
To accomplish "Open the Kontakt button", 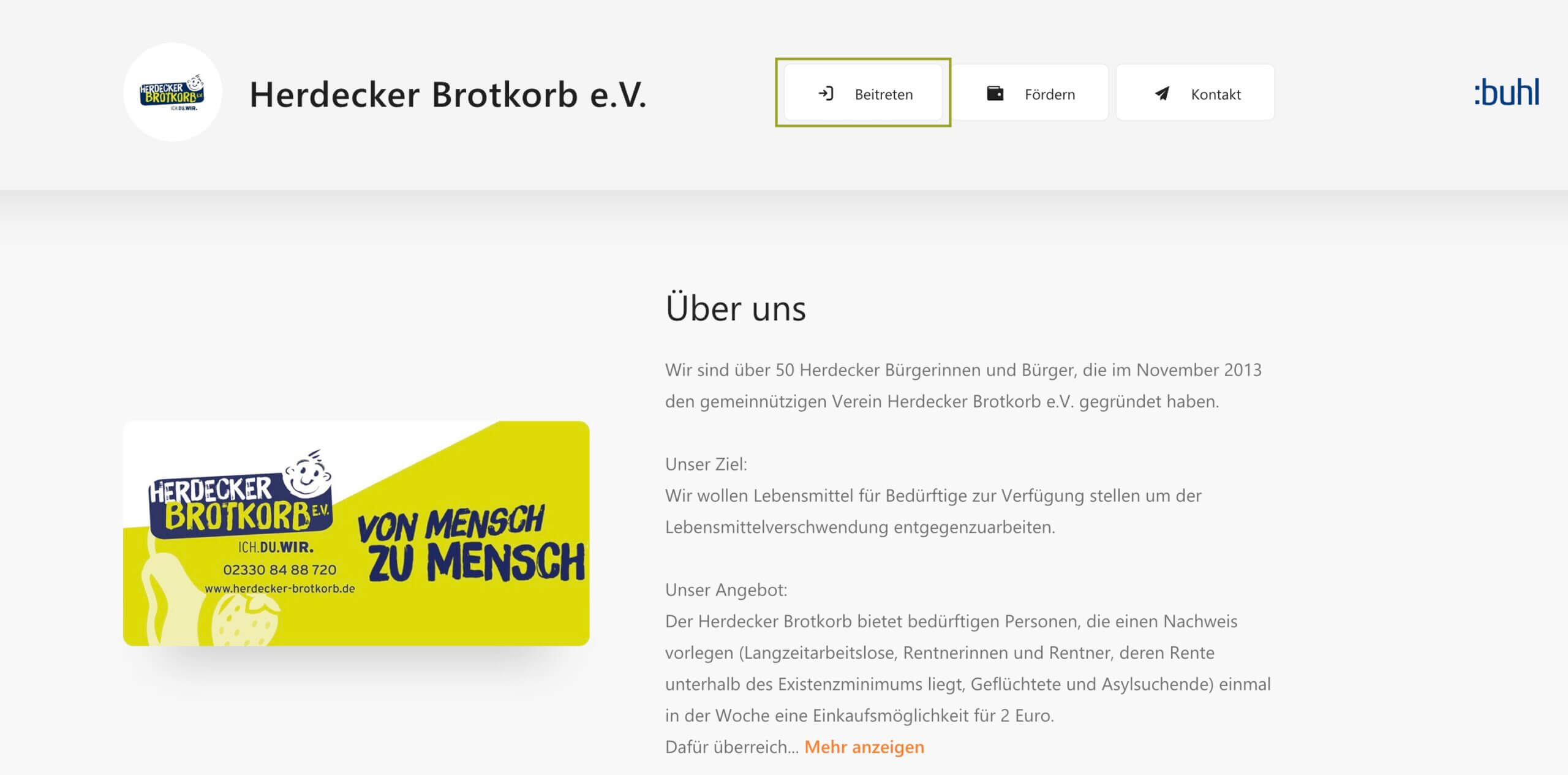I will pyautogui.click(x=1195, y=93).
